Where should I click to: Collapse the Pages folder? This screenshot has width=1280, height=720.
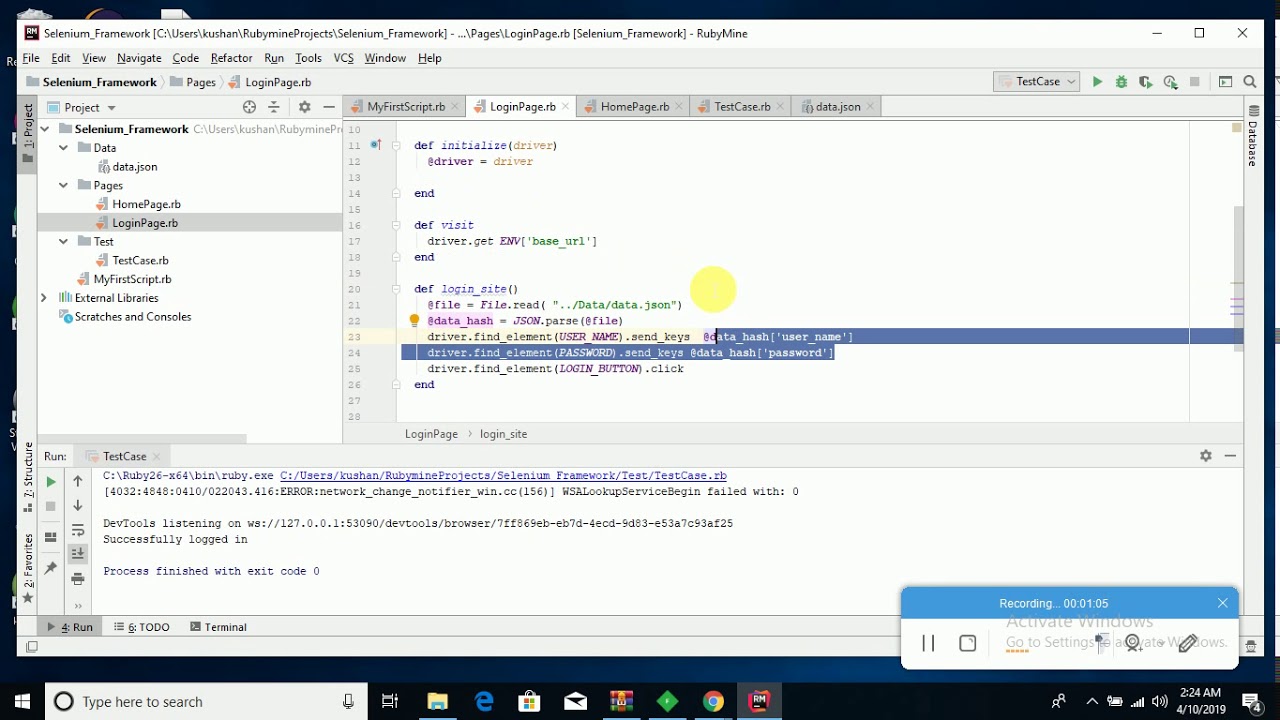point(64,185)
